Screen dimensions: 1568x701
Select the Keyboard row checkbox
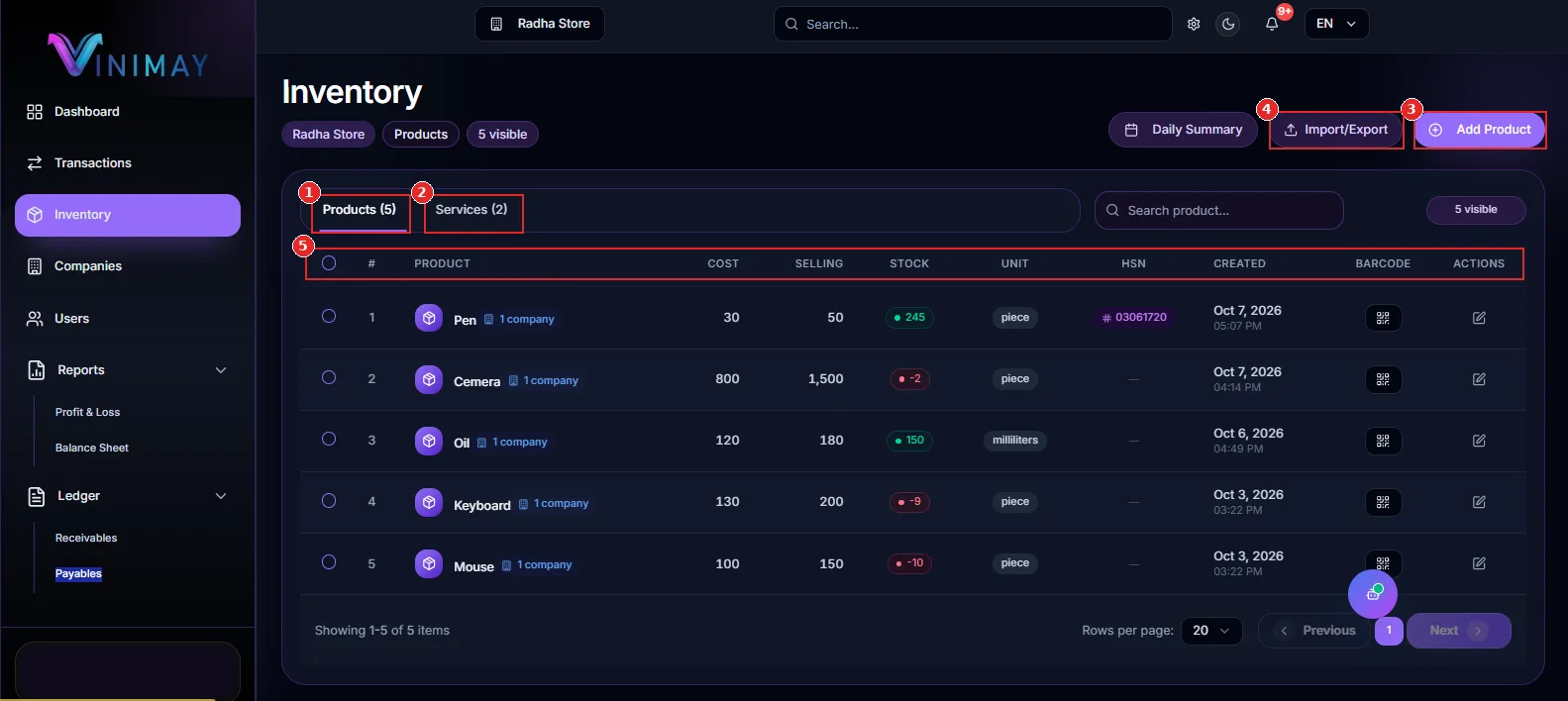(329, 501)
